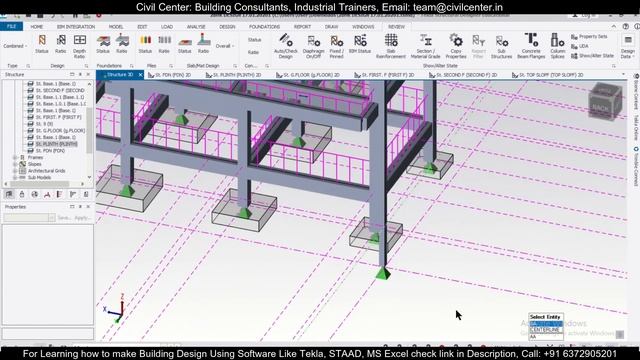
Task: Switch to DRAW ribbon tab
Action: [x=331, y=27]
